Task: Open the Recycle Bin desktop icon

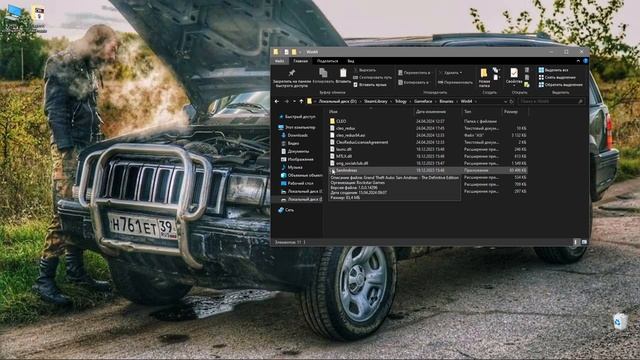Action: pyautogui.click(x=620, y=322)
